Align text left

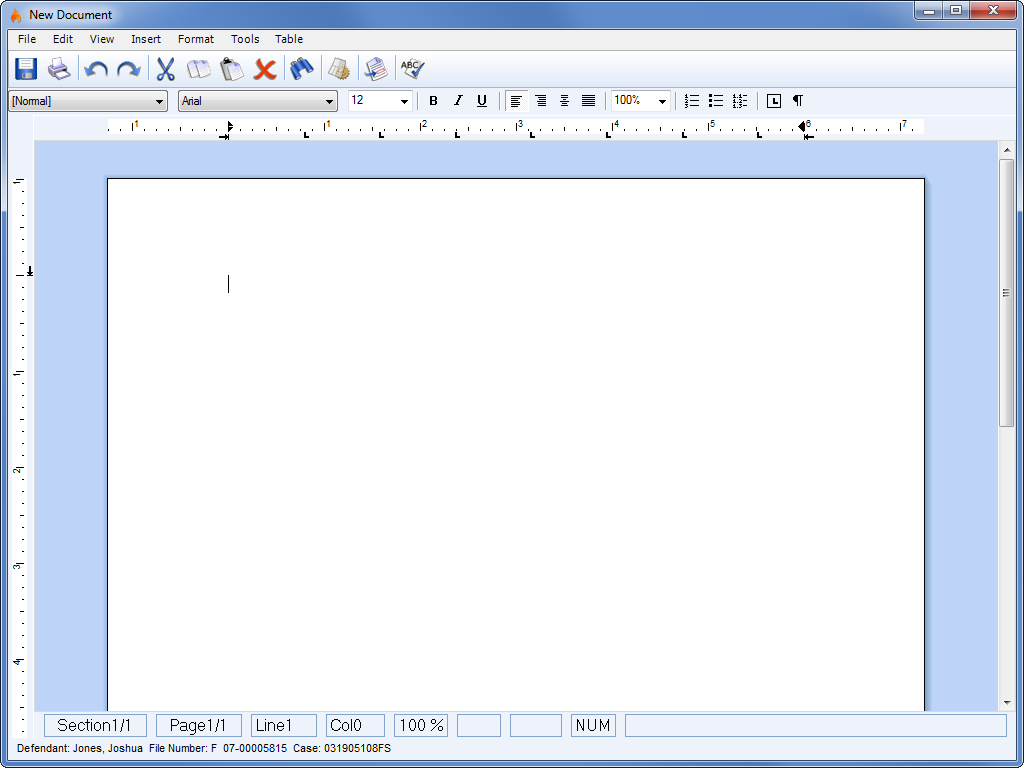[517, 101]
